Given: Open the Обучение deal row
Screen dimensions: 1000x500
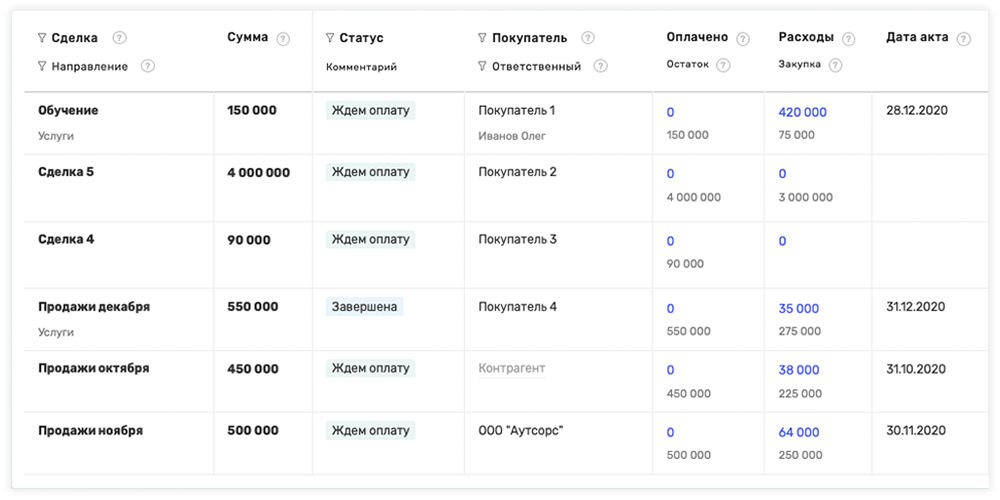Looking at the screenshot, I should coord(68,110).
